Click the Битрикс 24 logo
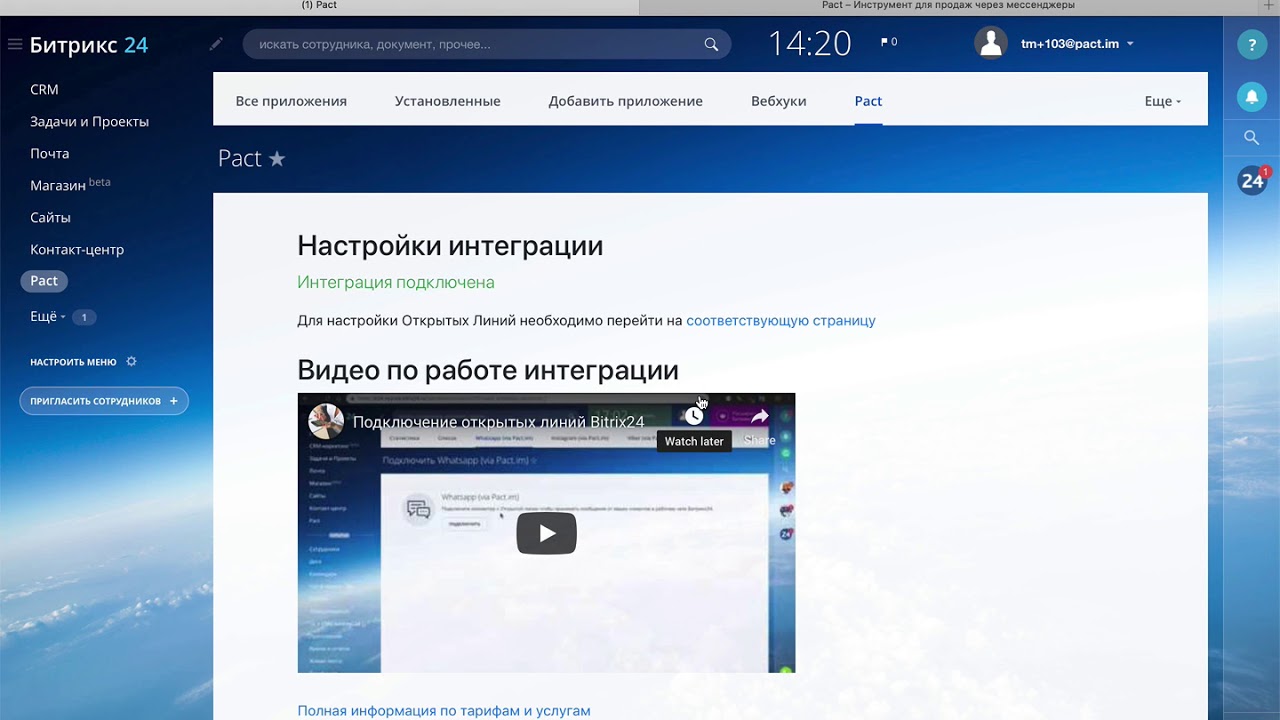Viewport: 1280px width, 720px height. 89,45
